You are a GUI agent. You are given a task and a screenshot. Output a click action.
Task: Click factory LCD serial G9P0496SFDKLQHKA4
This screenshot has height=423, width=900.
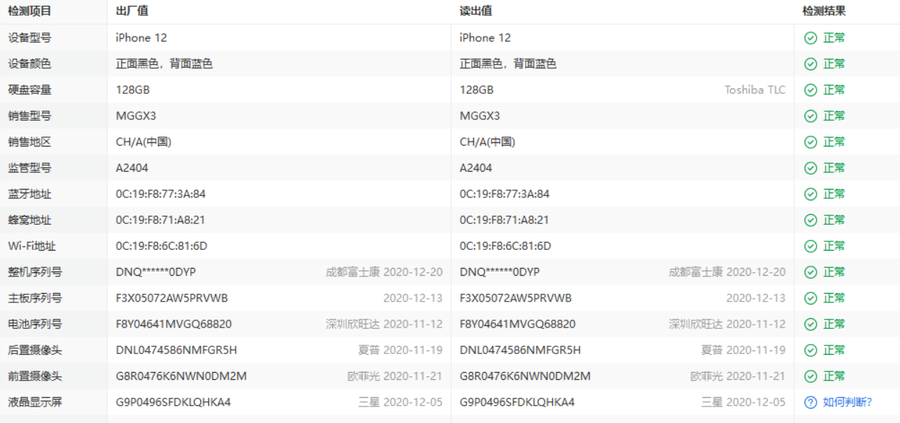(173, 402)
